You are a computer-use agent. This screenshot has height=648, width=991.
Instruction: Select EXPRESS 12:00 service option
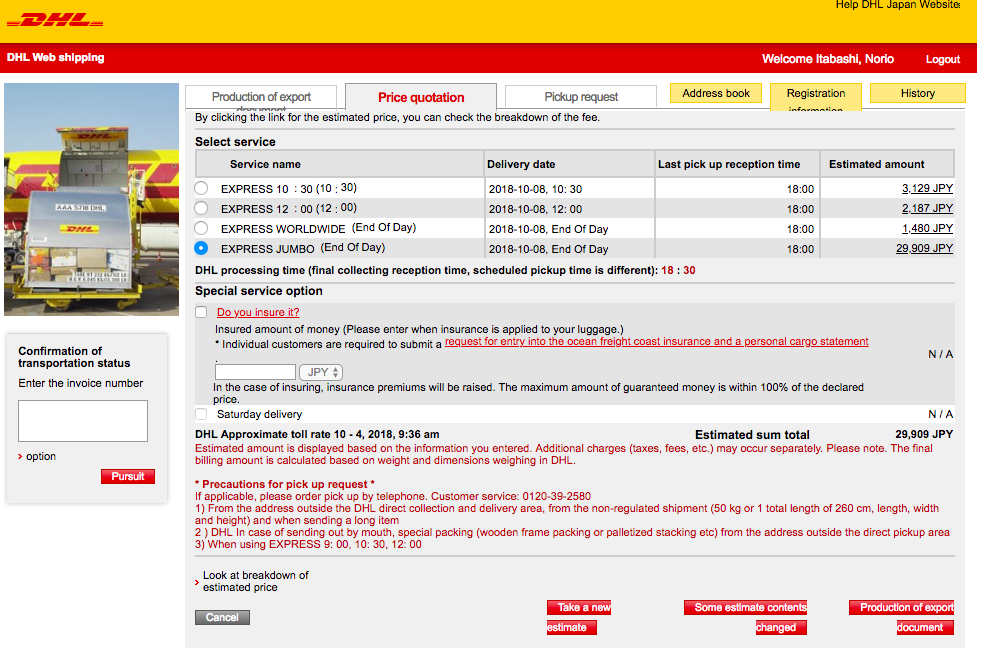point(202,208)
